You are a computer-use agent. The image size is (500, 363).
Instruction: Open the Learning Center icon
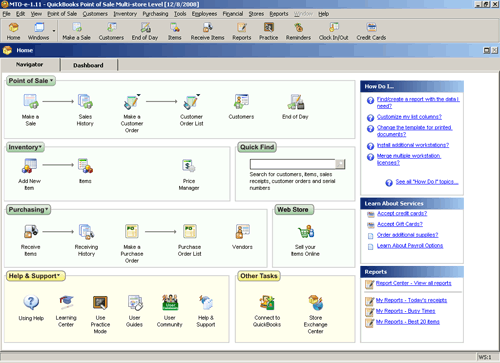pos(66,302)
